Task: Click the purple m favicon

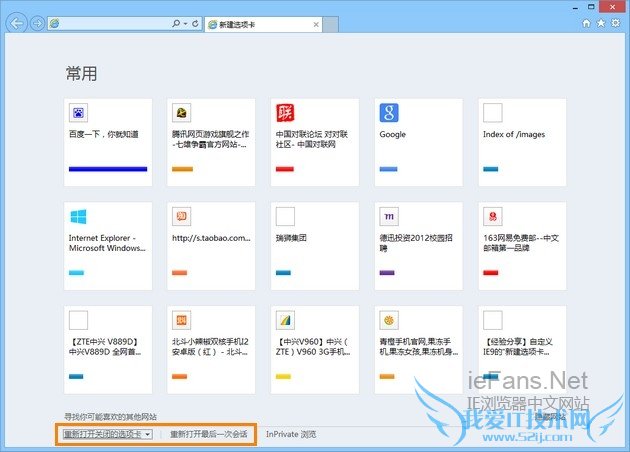Action: tap(389, 217)
